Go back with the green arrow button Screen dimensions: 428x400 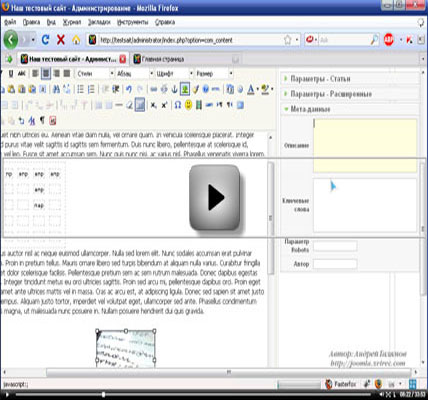point(11,40)
